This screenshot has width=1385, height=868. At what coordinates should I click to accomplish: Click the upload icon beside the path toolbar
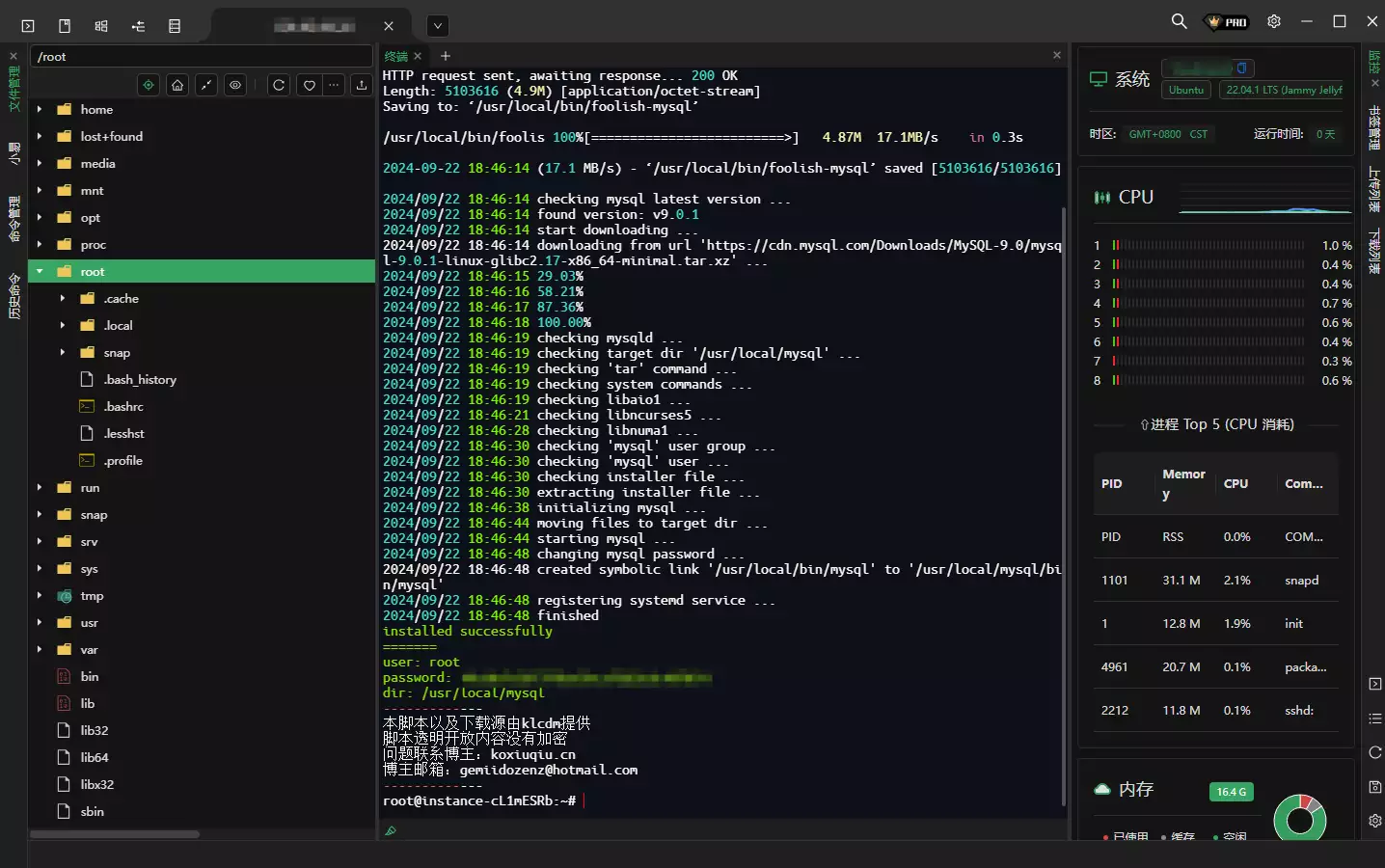point(361,85)
